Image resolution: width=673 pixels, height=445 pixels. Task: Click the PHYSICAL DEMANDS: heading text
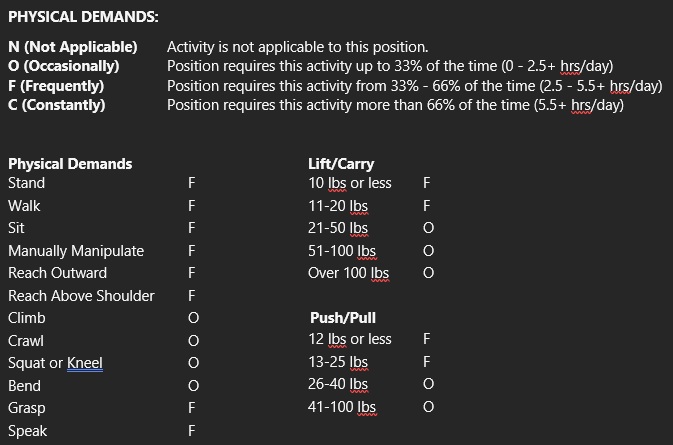(x=83, y=17)
